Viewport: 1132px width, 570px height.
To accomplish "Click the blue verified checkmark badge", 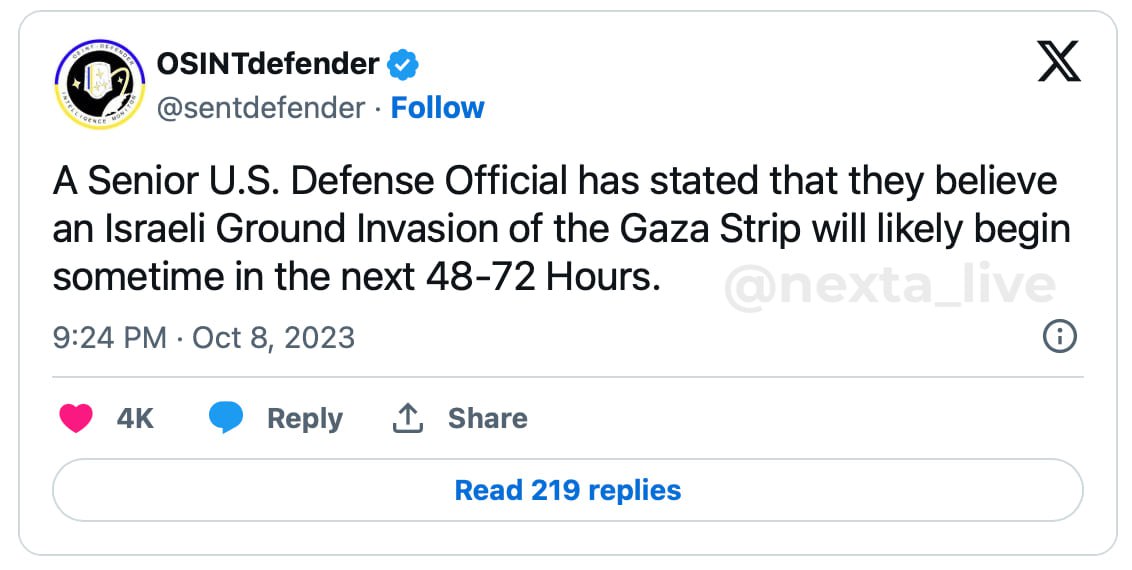I will [402, 66].
